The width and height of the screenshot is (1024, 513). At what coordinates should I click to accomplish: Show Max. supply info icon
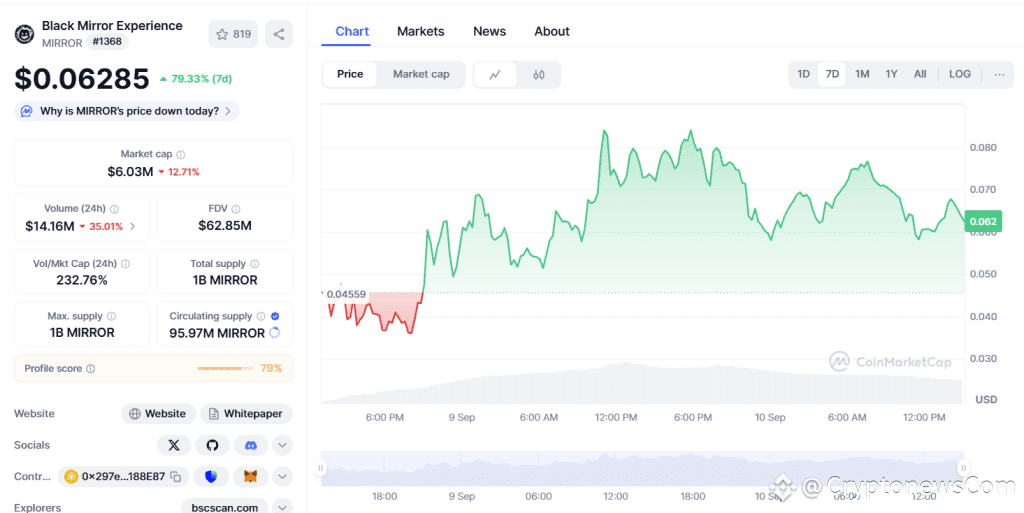click(x=112, y=317)
